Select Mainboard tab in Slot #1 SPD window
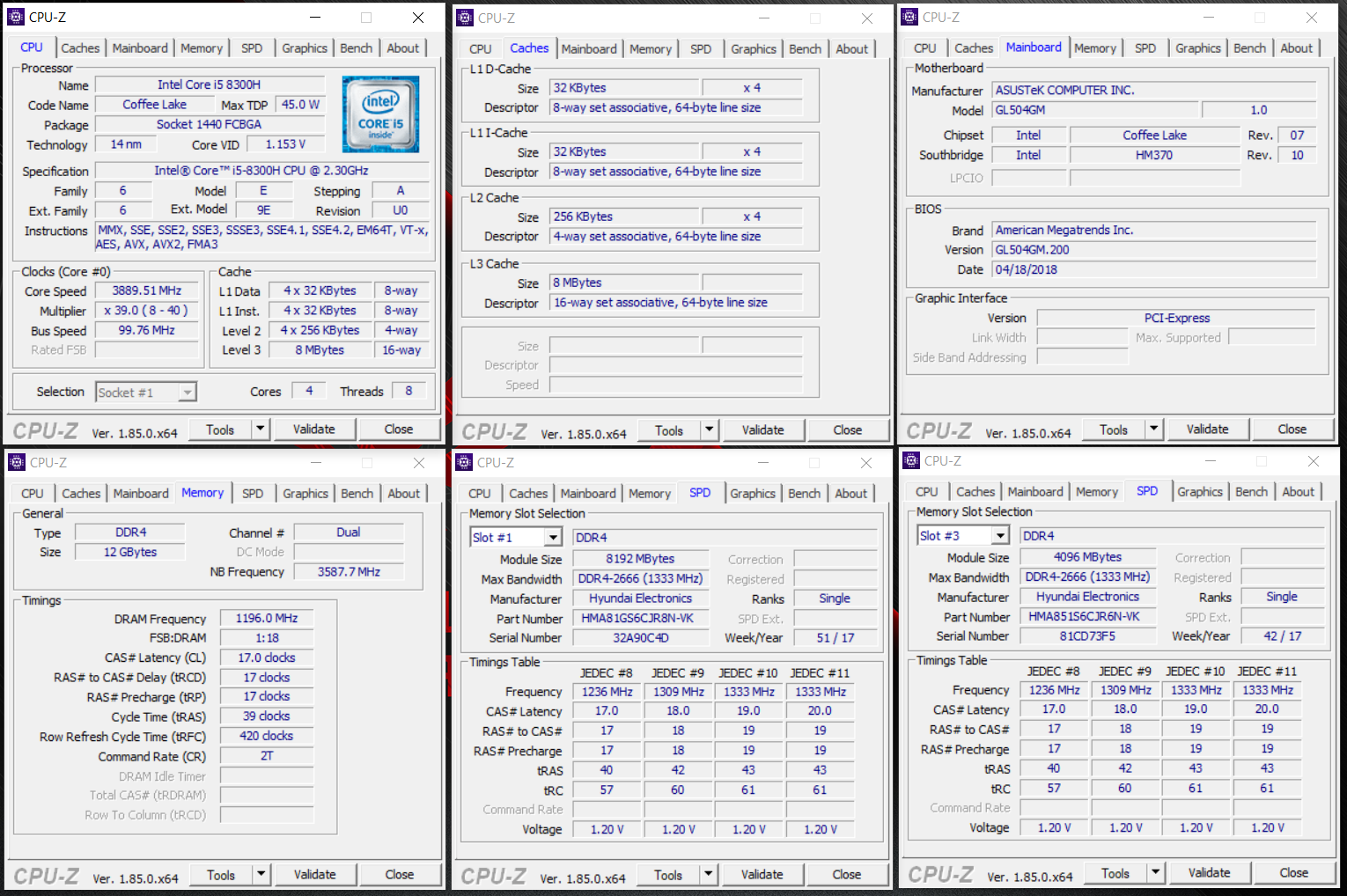 point(588,494)
